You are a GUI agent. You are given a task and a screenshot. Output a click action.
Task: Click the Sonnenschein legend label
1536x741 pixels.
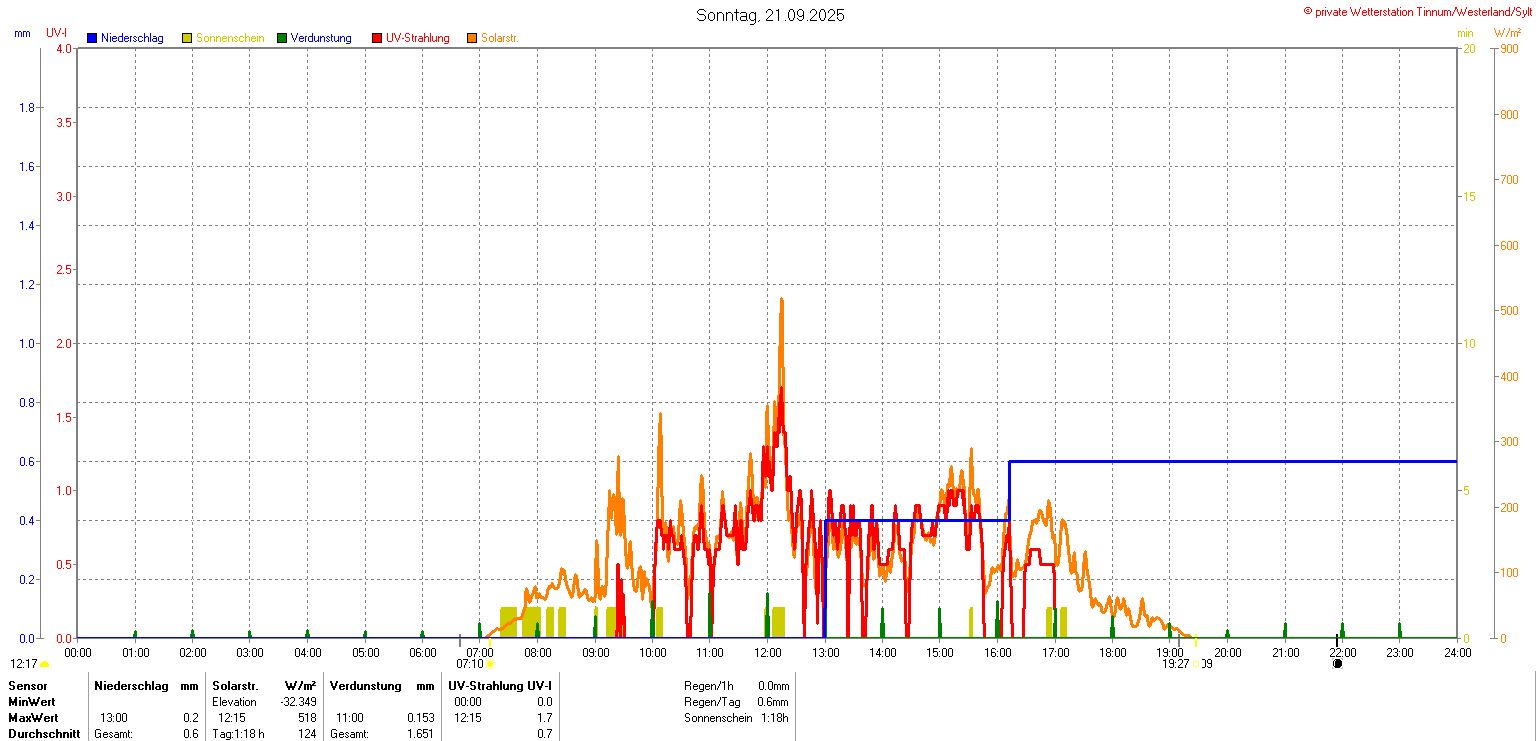(x=230, y=38)
